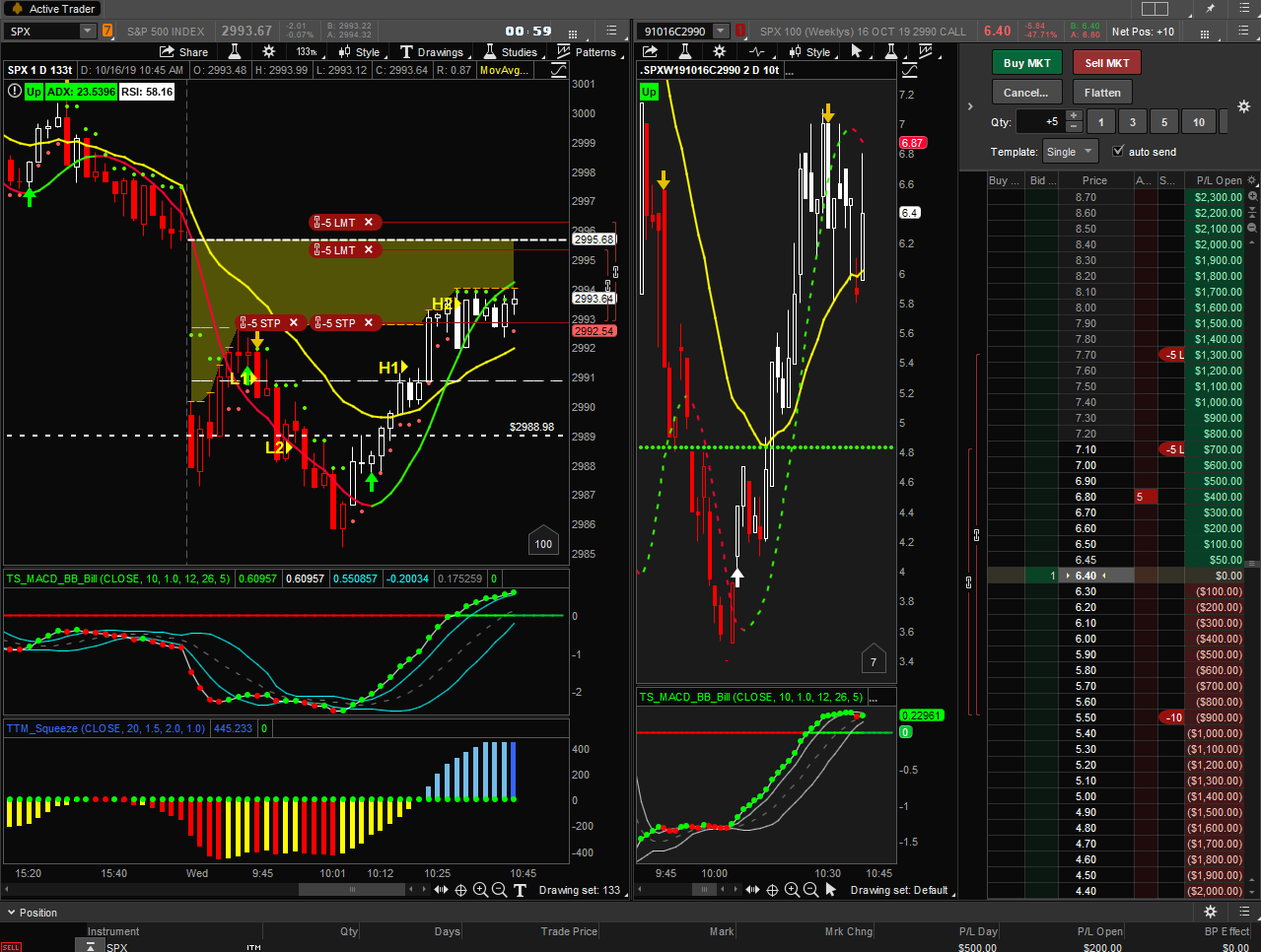
Task: Click Buy MKT button
Action: click(1026, 63)
